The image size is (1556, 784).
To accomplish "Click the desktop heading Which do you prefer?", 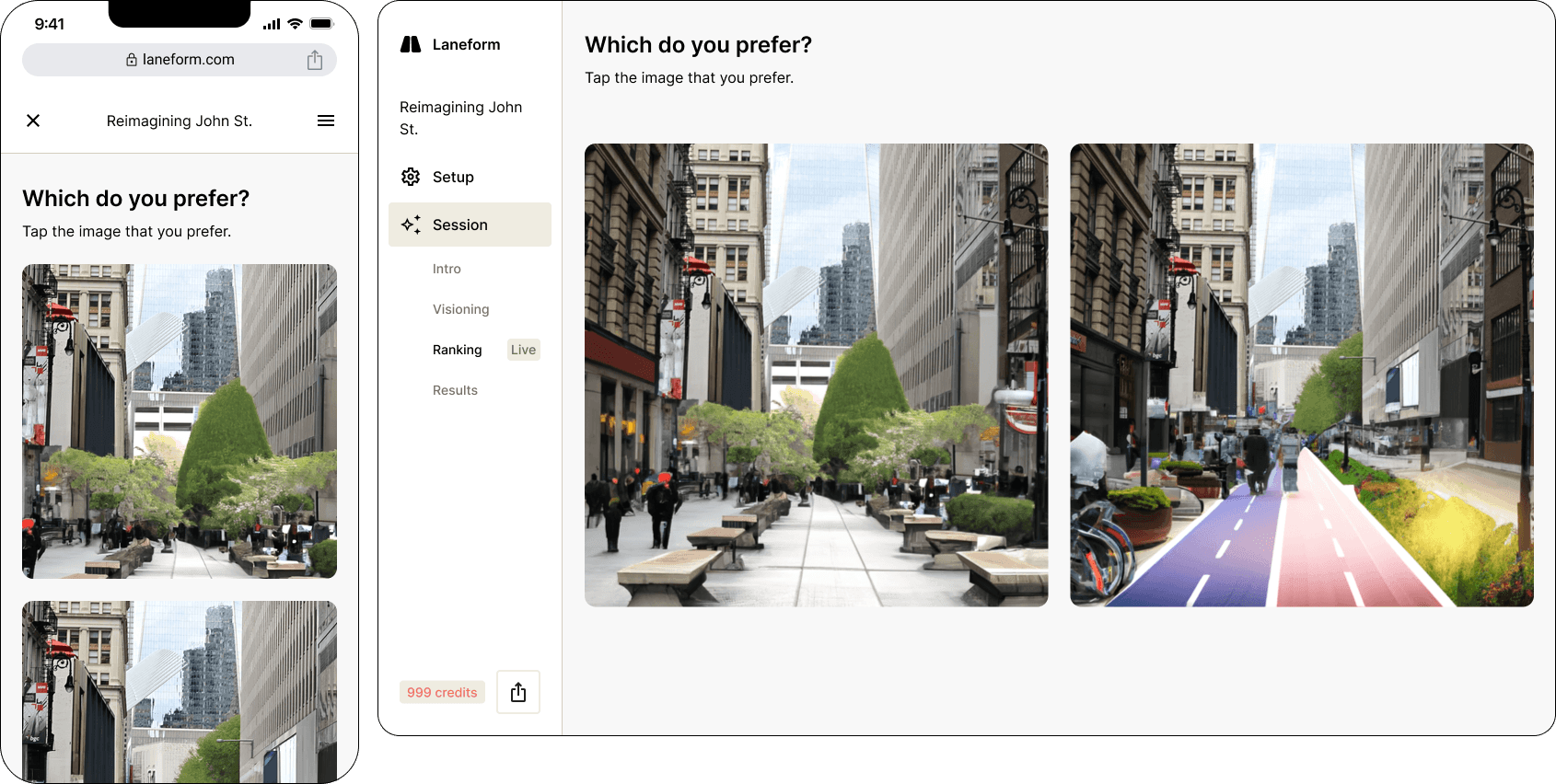I will tap(698, 44).
